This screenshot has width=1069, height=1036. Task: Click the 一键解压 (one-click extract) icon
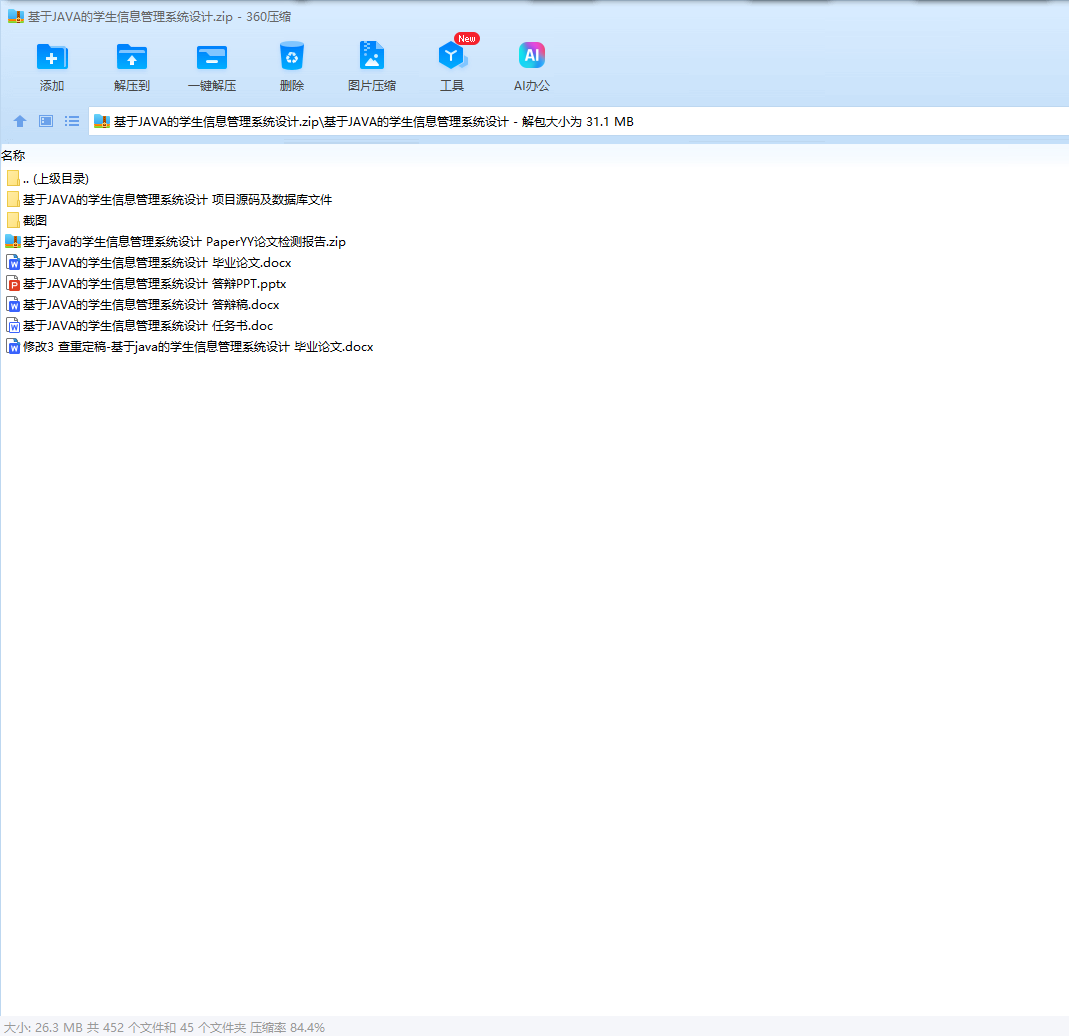coord(212,57)
